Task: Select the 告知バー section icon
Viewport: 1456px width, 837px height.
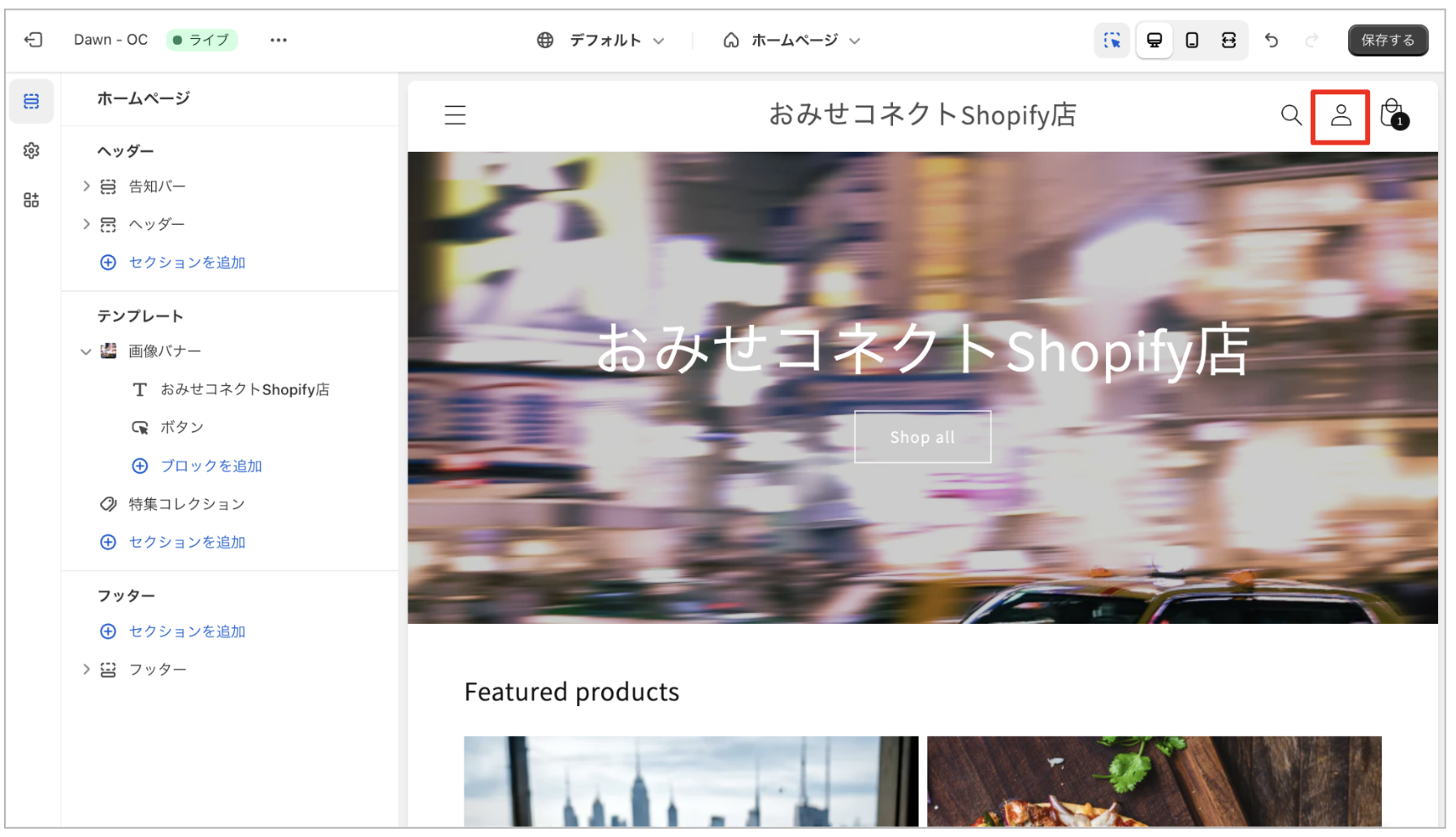Action: (x=108, y=187)
